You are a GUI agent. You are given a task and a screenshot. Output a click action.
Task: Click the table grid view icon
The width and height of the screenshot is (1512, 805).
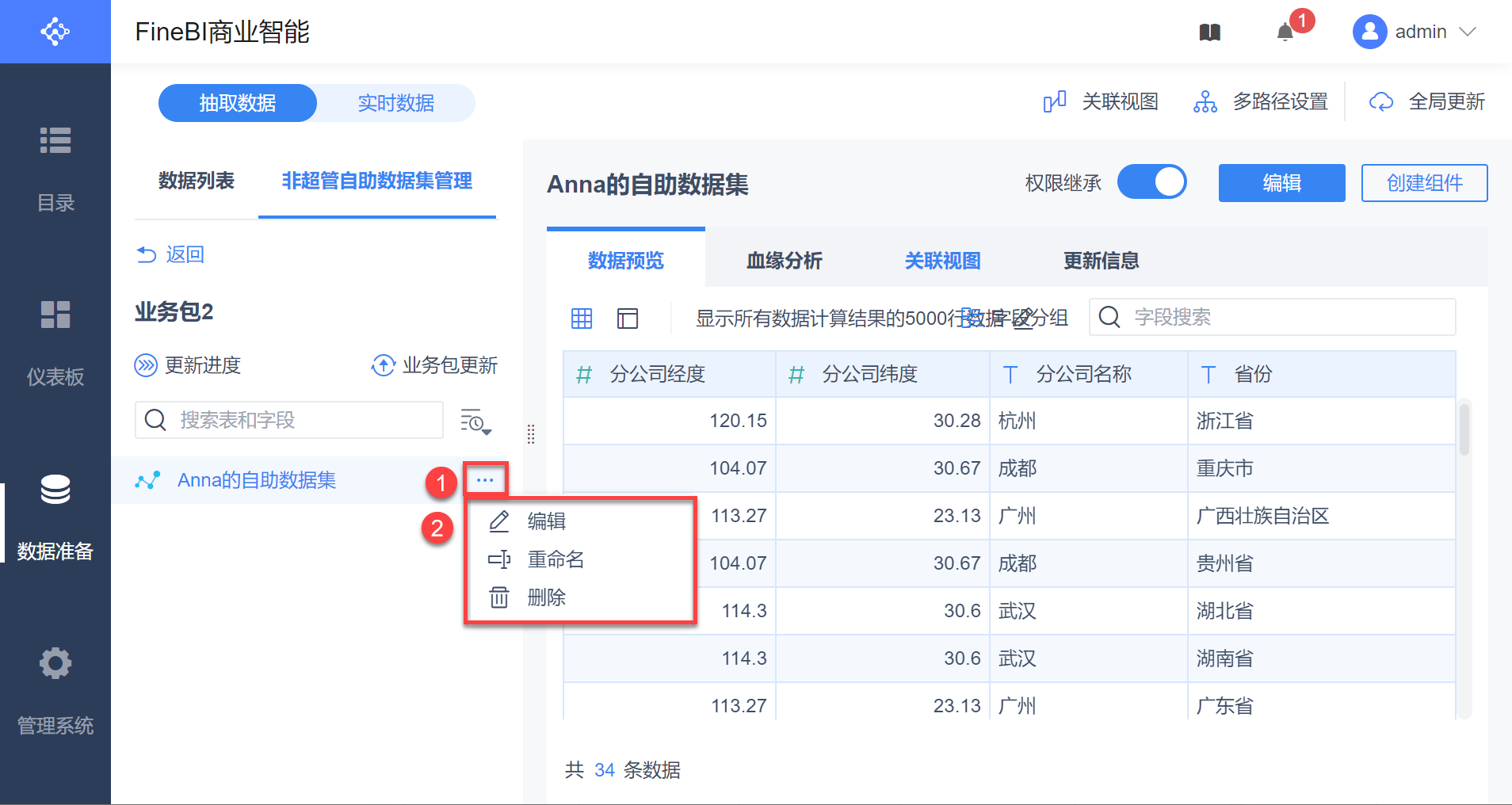[582, 319]
